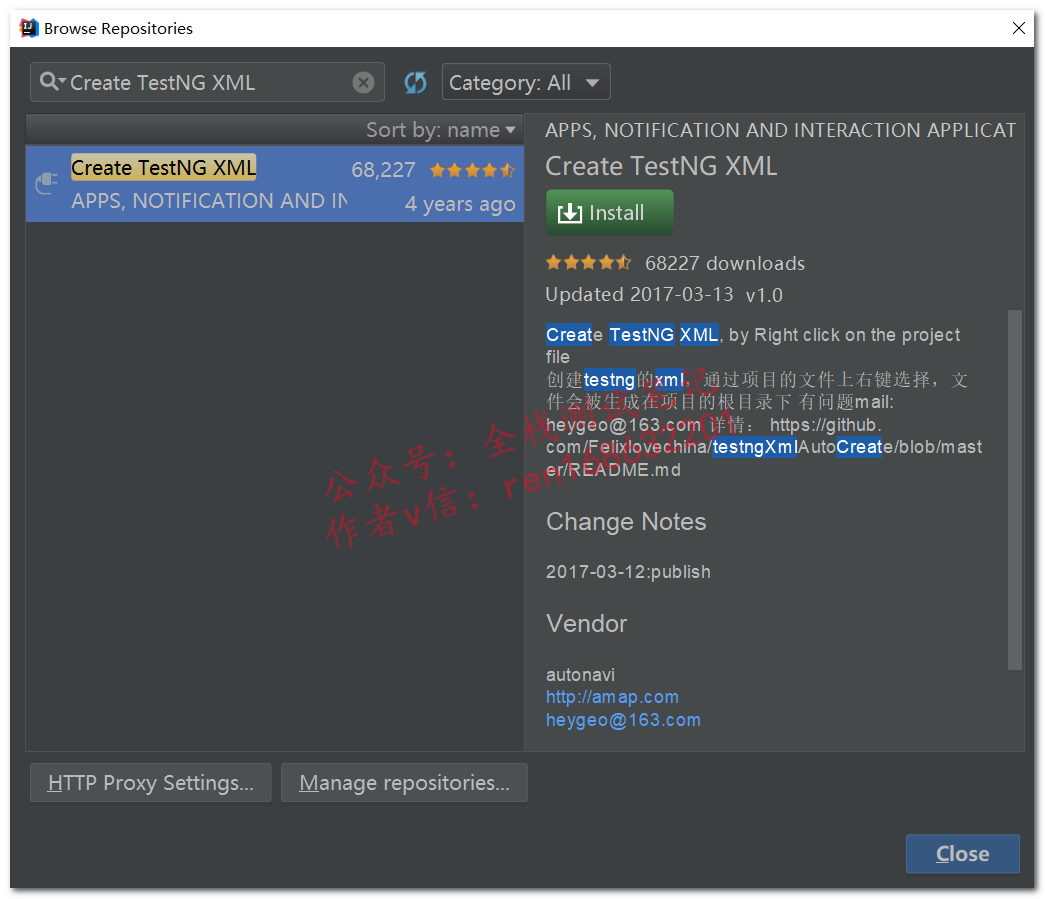Viewport: 1045px width, 899px height.
Task: Click the IntelliJ icon in title bar
Action: [29, 28]
